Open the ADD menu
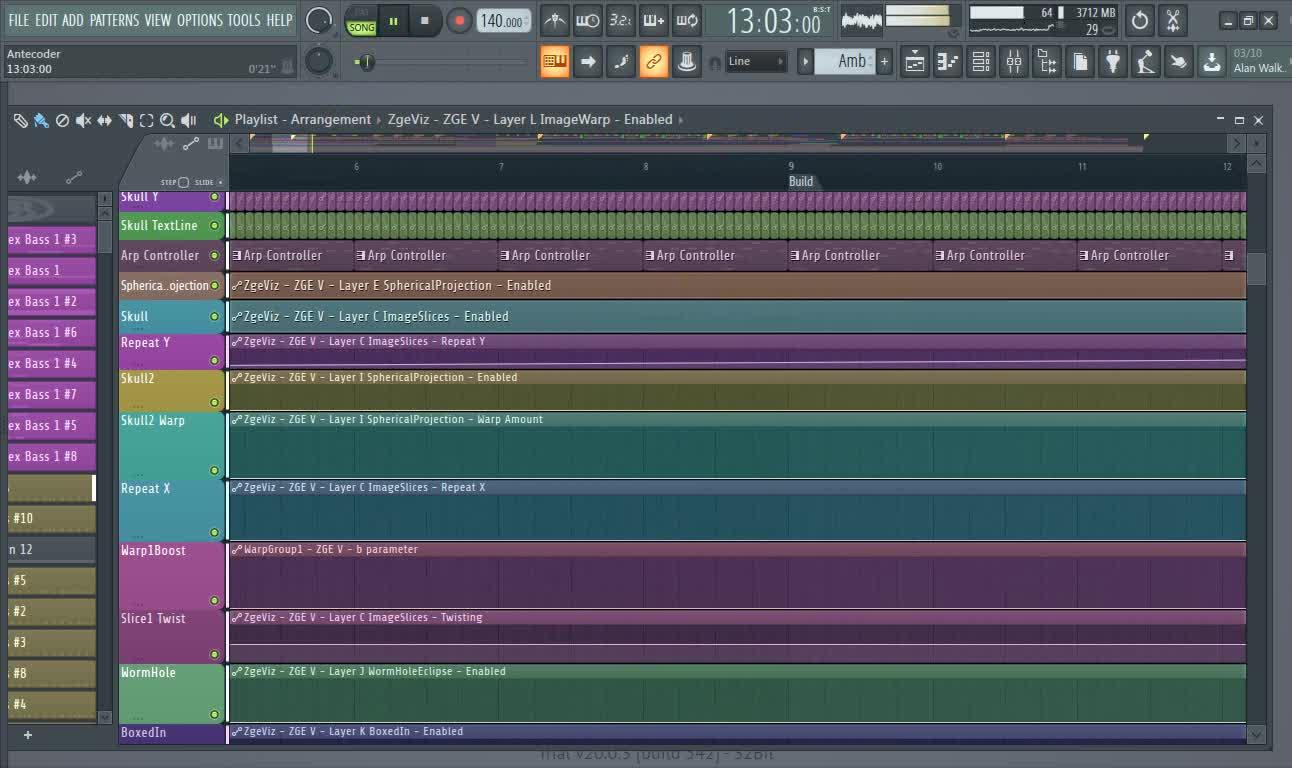This screenshot has width=1292, height=768. [73, 20]
